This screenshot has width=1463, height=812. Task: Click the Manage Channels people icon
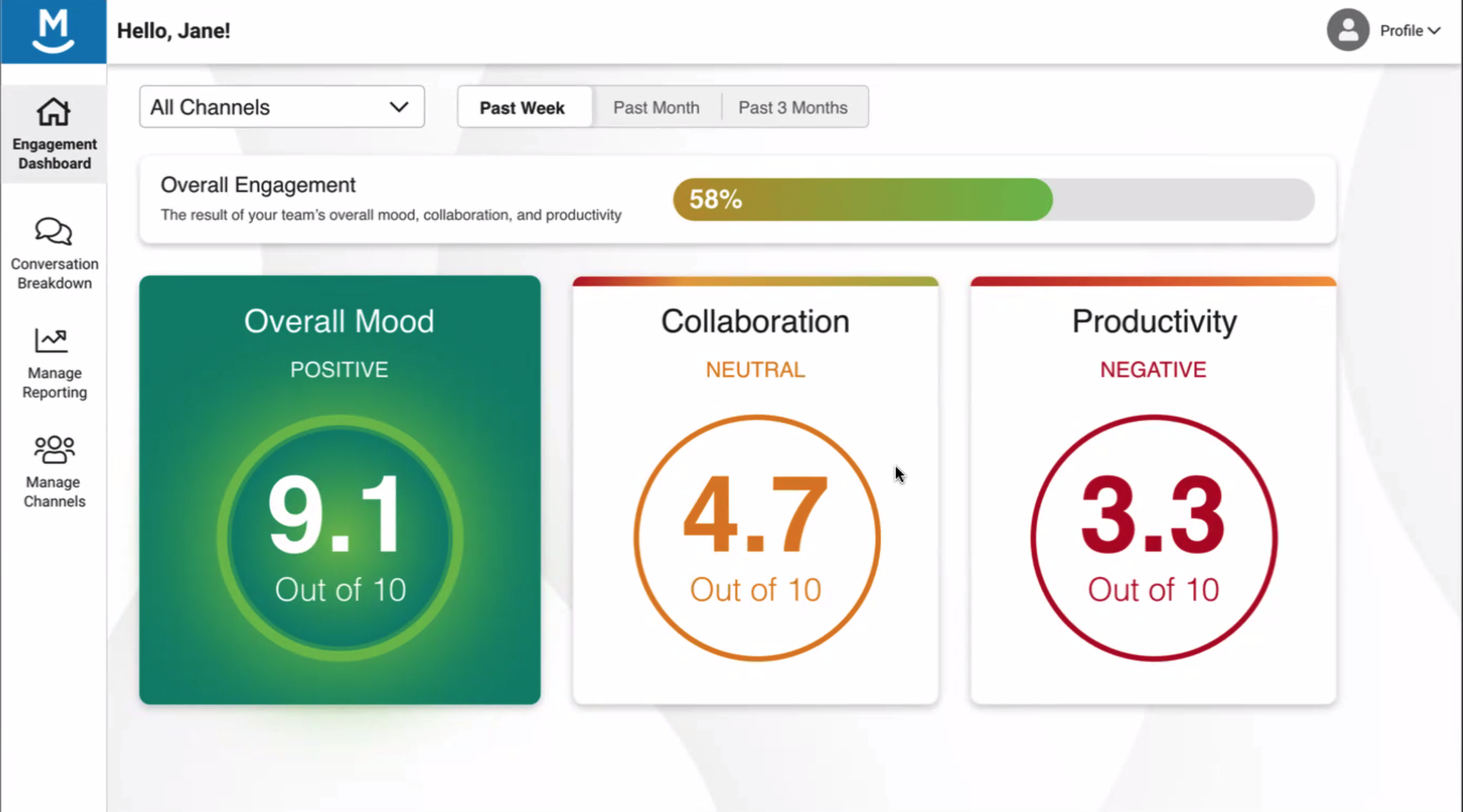coord(54,449)
